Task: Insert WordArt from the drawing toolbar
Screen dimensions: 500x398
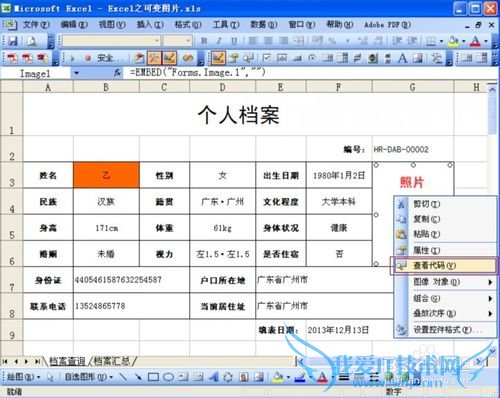Action: pos(213,377)
